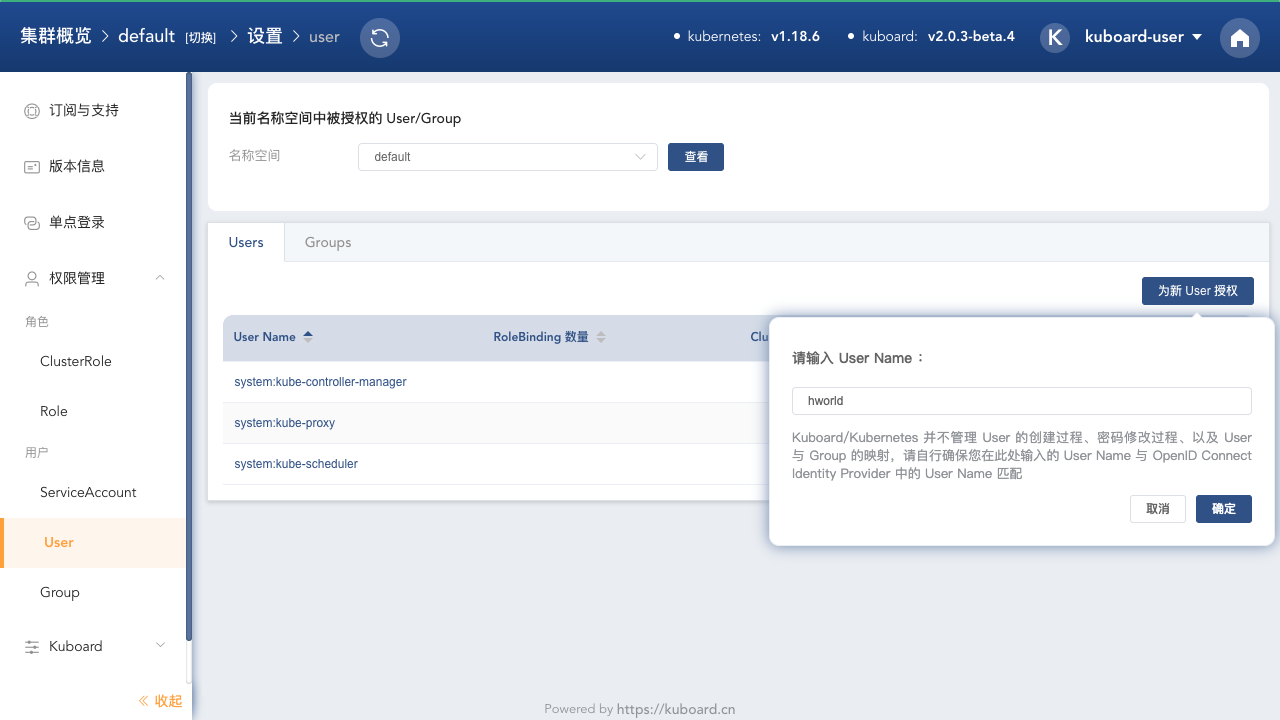
Task: Collapse the 权限管理 menu section
Action: pyautogui.click(x=160, y=278)
